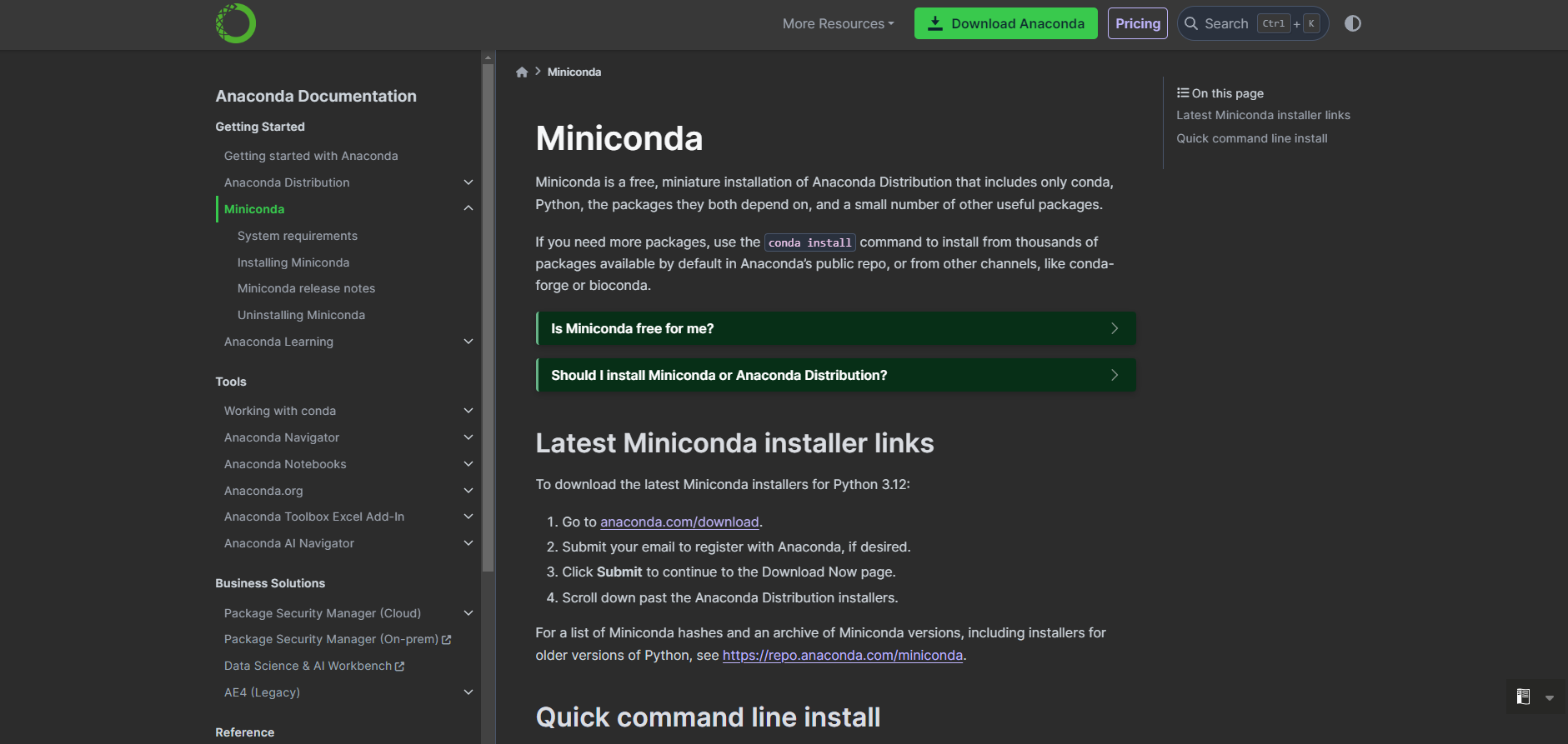The width and height of the screenshot is (1568, 744).
Task: Click the home icon in breadcrumb
Action: click(522, 72)
